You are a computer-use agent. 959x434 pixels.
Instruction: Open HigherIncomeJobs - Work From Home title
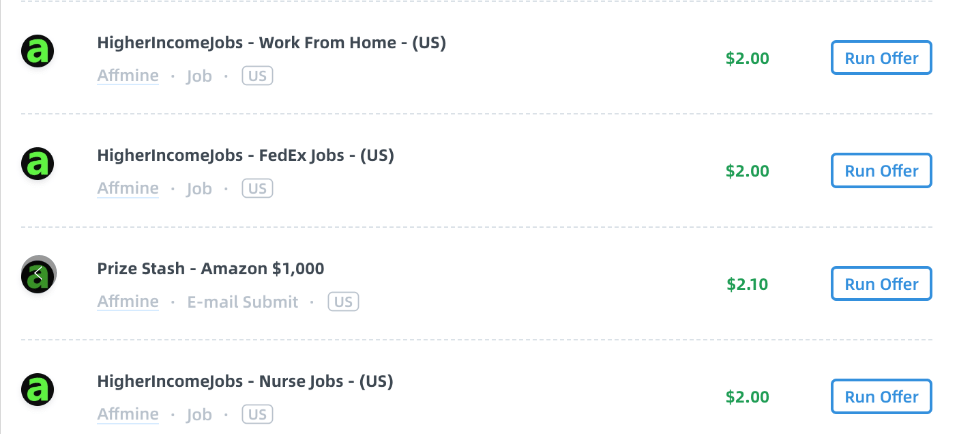(x=272, y=43)
